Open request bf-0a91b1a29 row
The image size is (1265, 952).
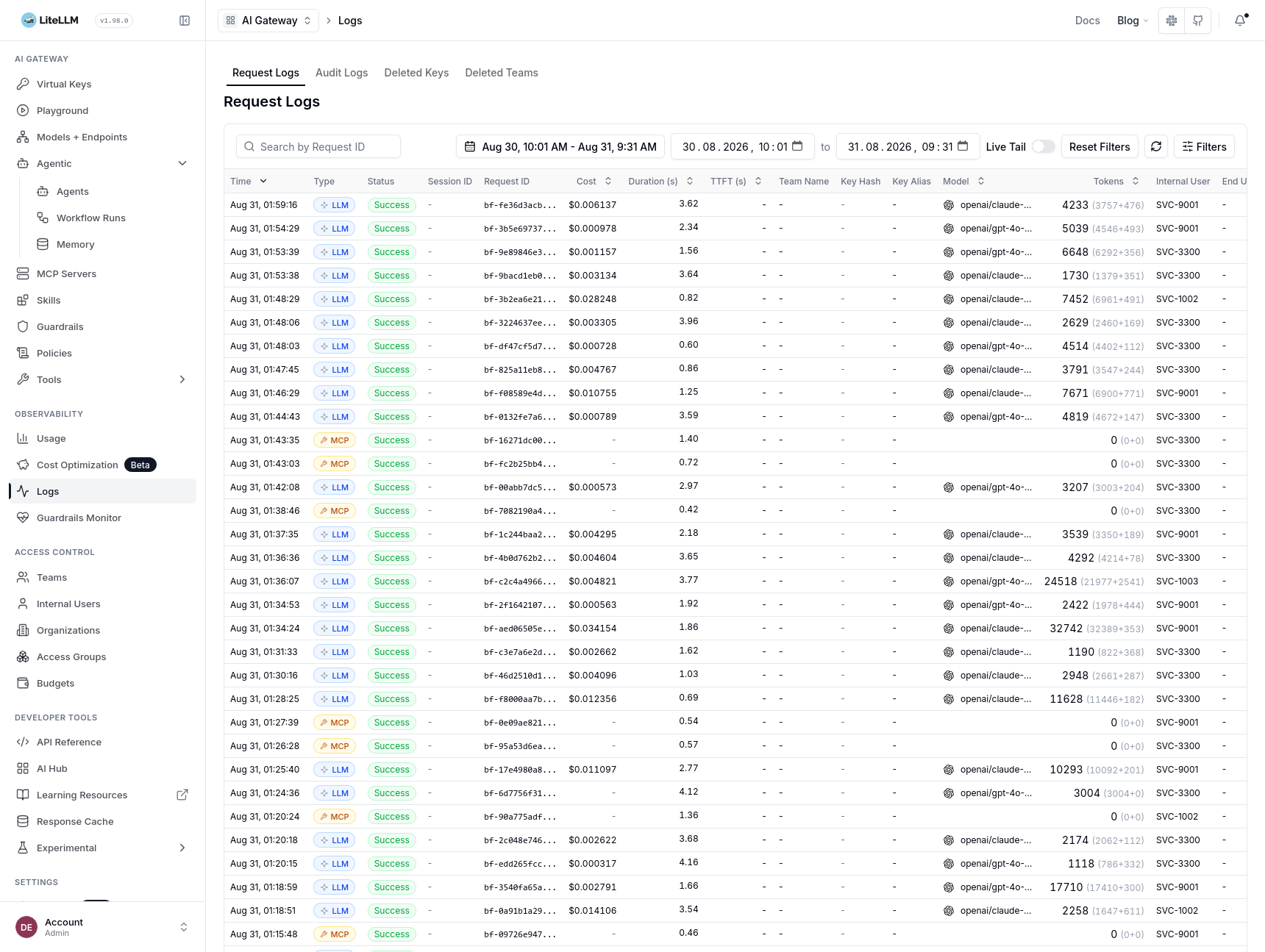tap(735, 911)
